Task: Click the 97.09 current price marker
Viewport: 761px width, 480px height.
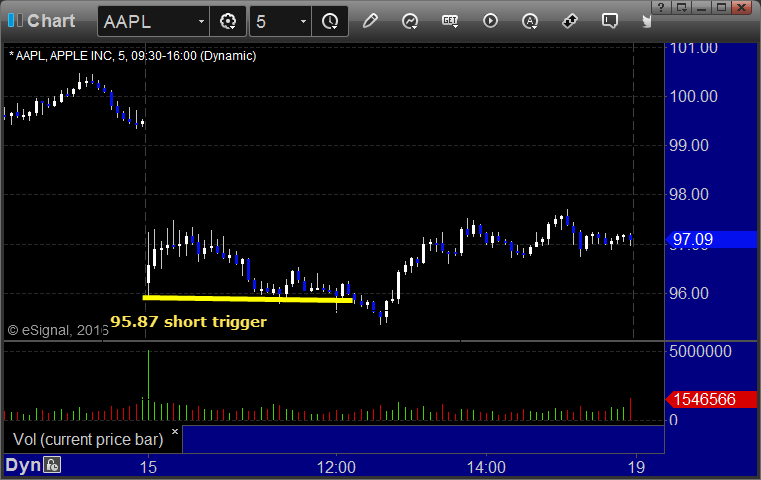Action: click(x=712, y=239)
